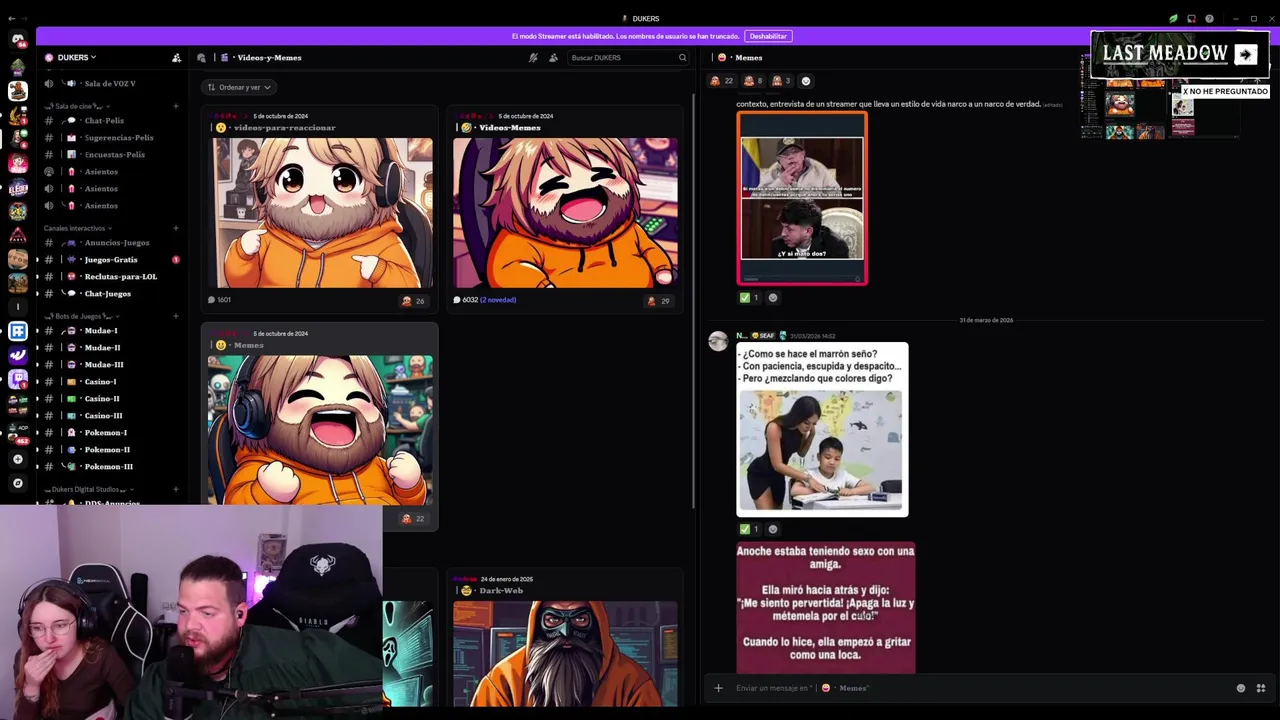Click the Add a Server plus icon
Viewport: 1280px width, 720px height.
coord(17,459)
